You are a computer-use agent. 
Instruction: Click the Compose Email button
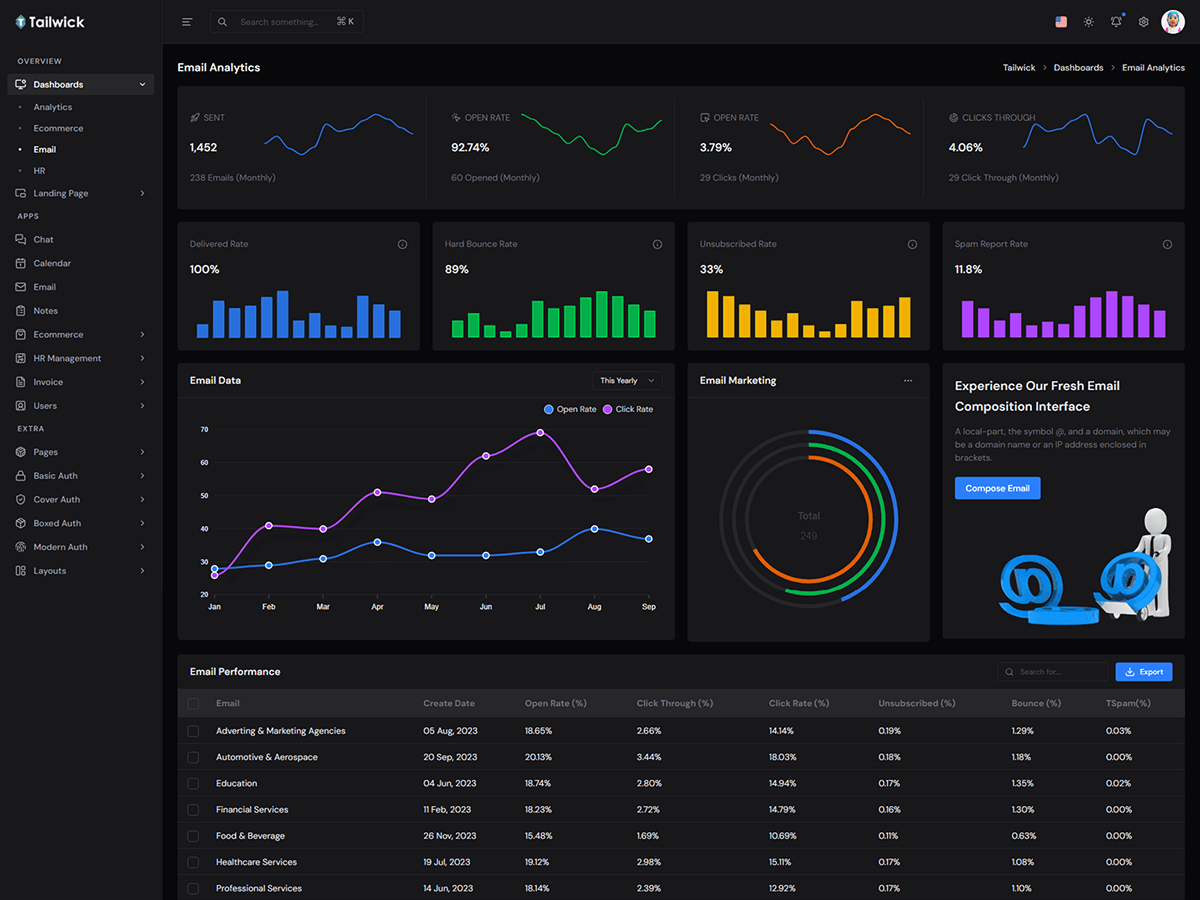pyautogui.click(x=997, y=488)
